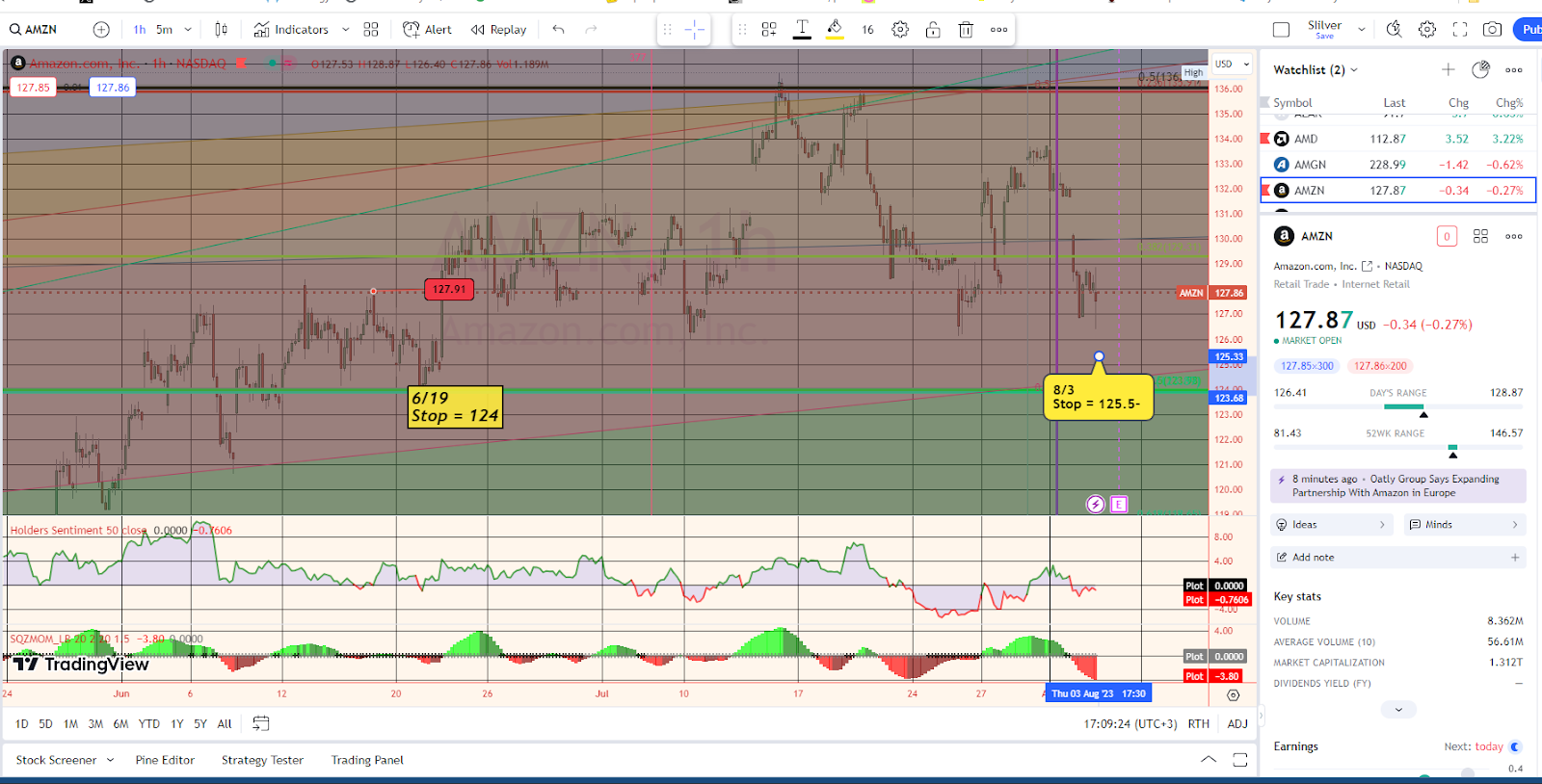Expand the favorite indicators dropdown arrow
The image size is (1542, 784).
(x=346, y=30)
